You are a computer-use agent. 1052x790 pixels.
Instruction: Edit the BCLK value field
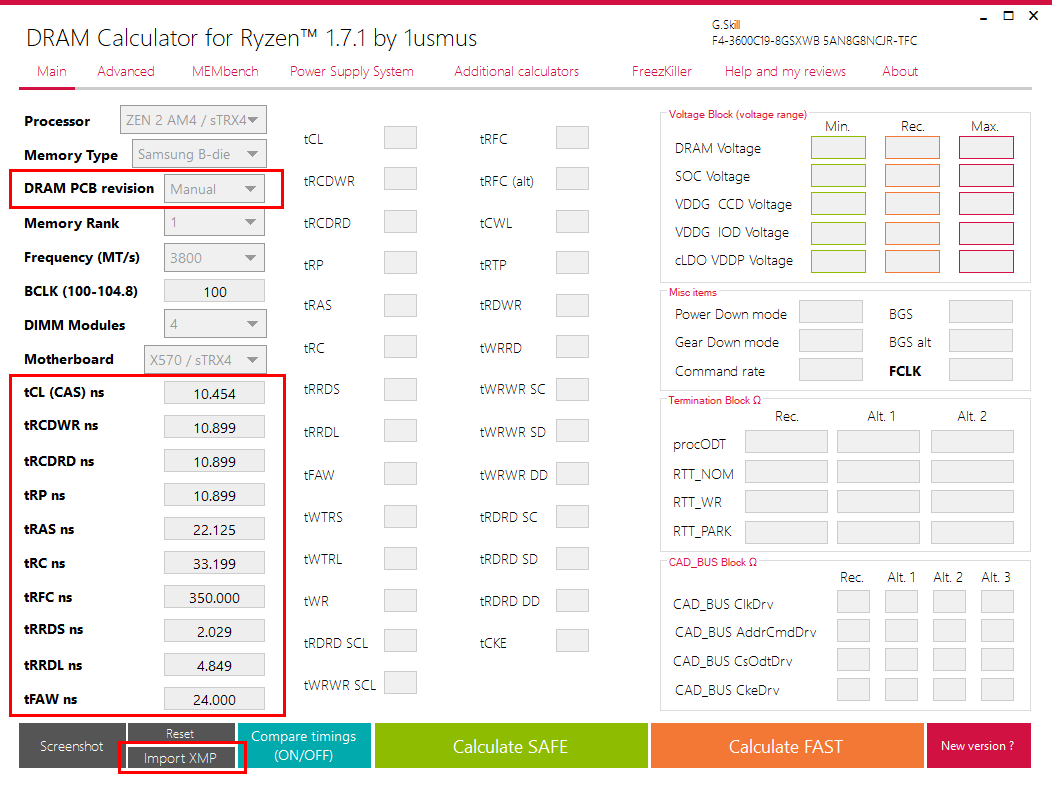(213, 290)
